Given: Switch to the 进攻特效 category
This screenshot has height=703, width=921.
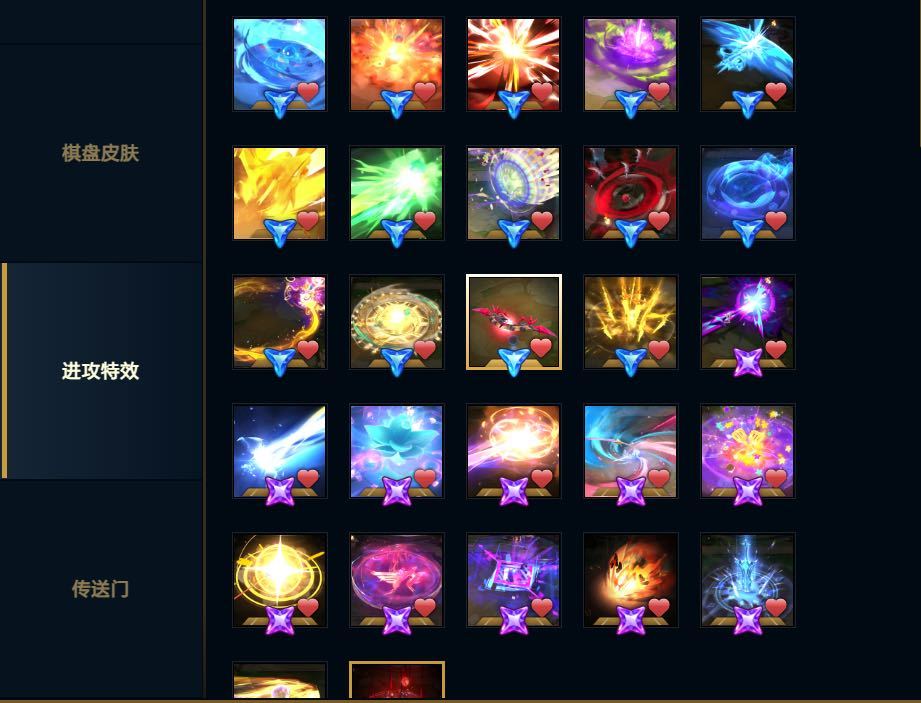Looking at the screenshot, I should click(100, 371).
